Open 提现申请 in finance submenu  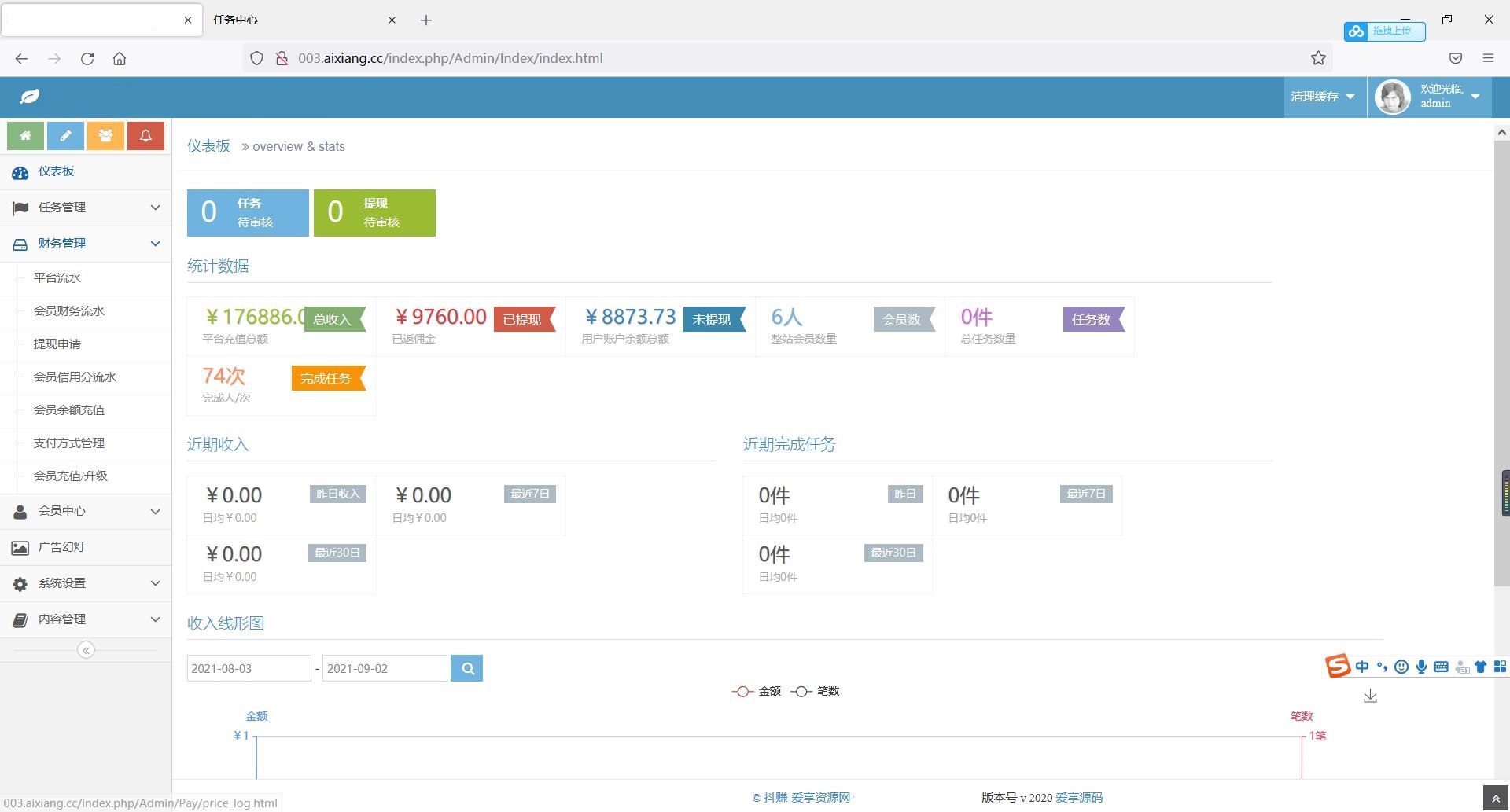[57, 344]
